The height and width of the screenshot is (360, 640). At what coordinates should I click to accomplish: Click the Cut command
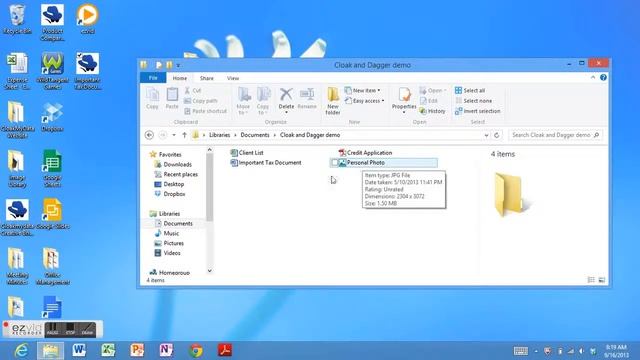(x=193, y=90)
